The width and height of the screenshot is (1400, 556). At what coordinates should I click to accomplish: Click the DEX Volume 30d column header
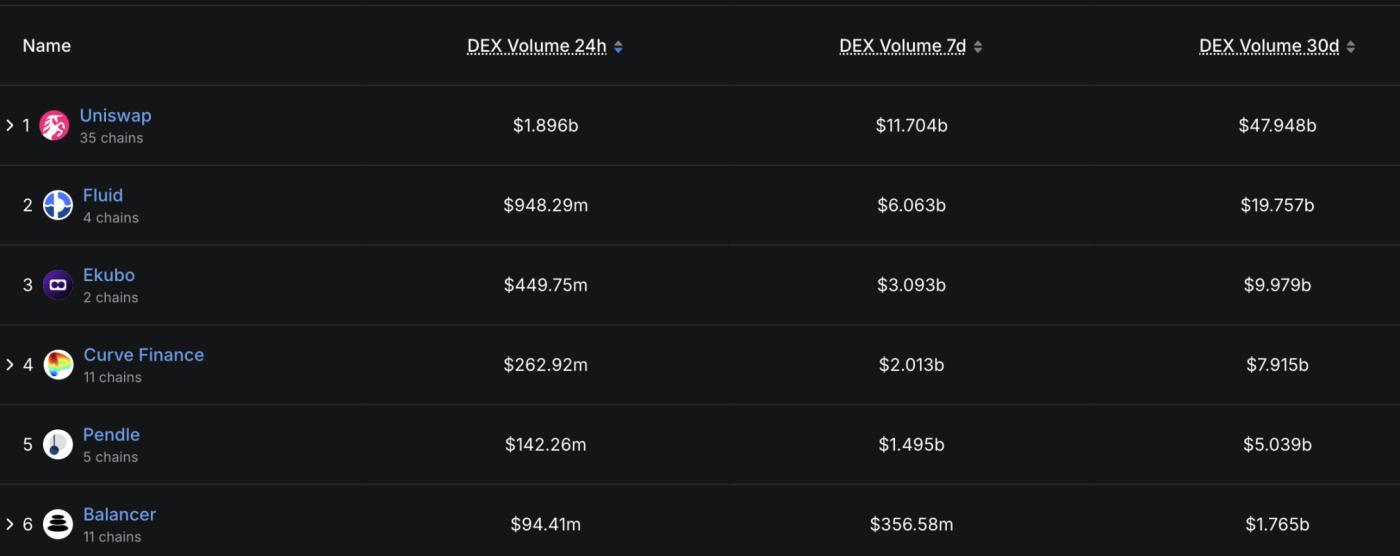tap(1269, 46)
